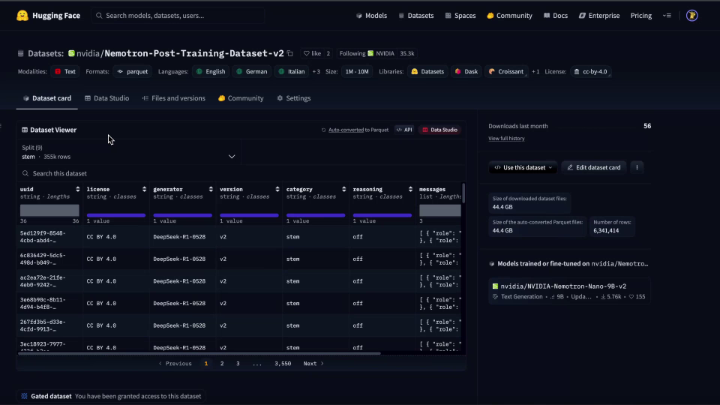This screenshot has height=405, width=720.
Task: Open Pricing in top navigation
Action: tap(641, 16)
